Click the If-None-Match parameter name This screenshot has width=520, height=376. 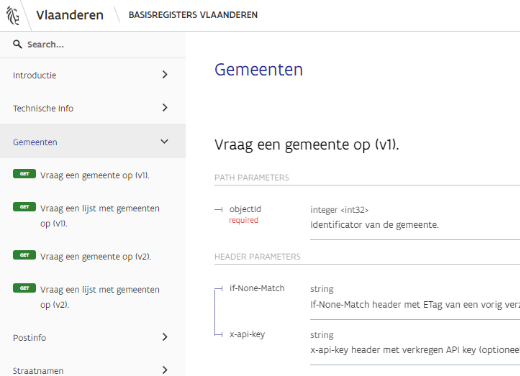(x=257, y=288)
